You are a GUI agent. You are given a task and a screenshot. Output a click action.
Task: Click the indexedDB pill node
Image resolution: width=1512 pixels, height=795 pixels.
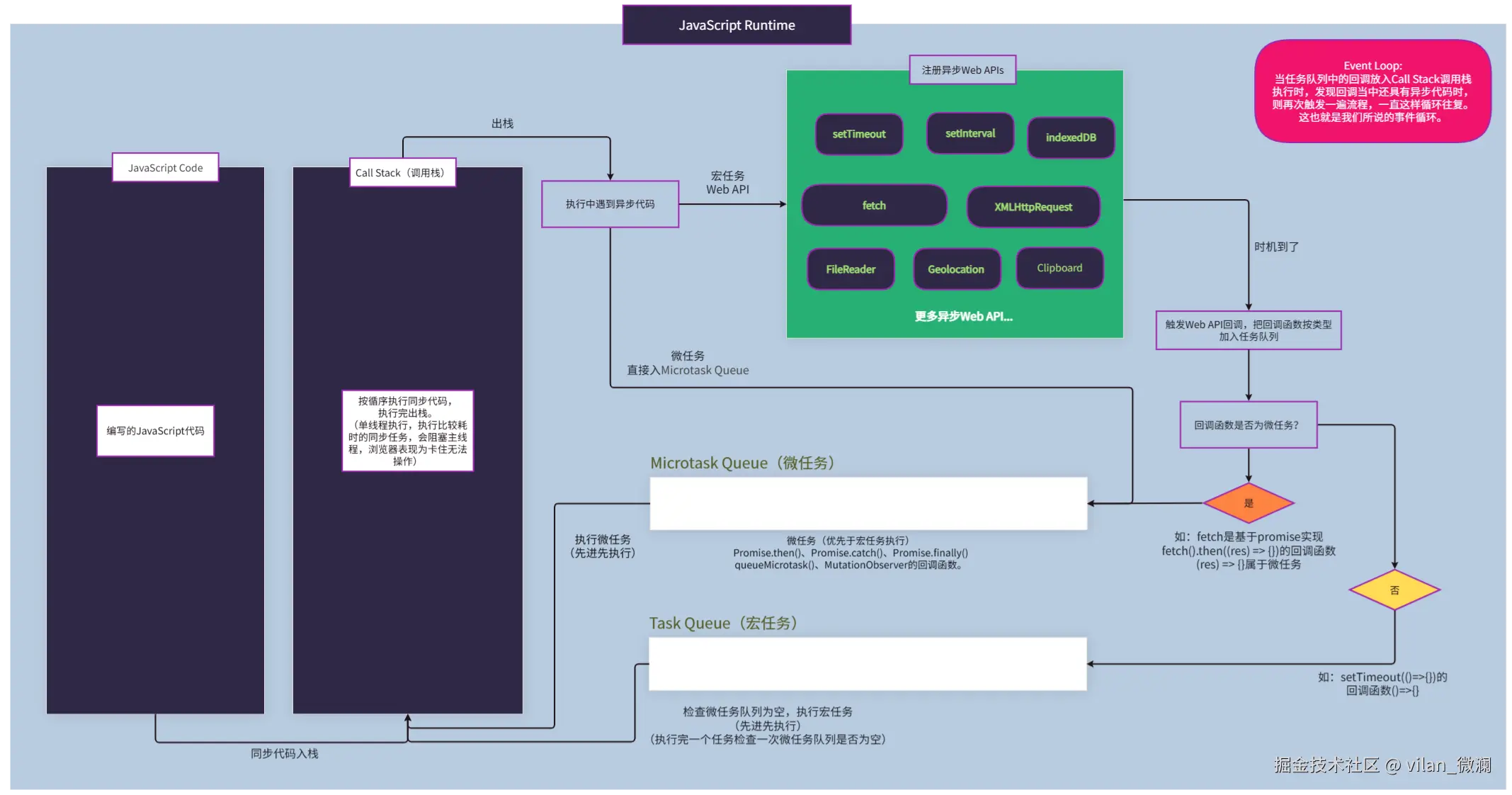pyautogui.click(x=1070, y=137)
